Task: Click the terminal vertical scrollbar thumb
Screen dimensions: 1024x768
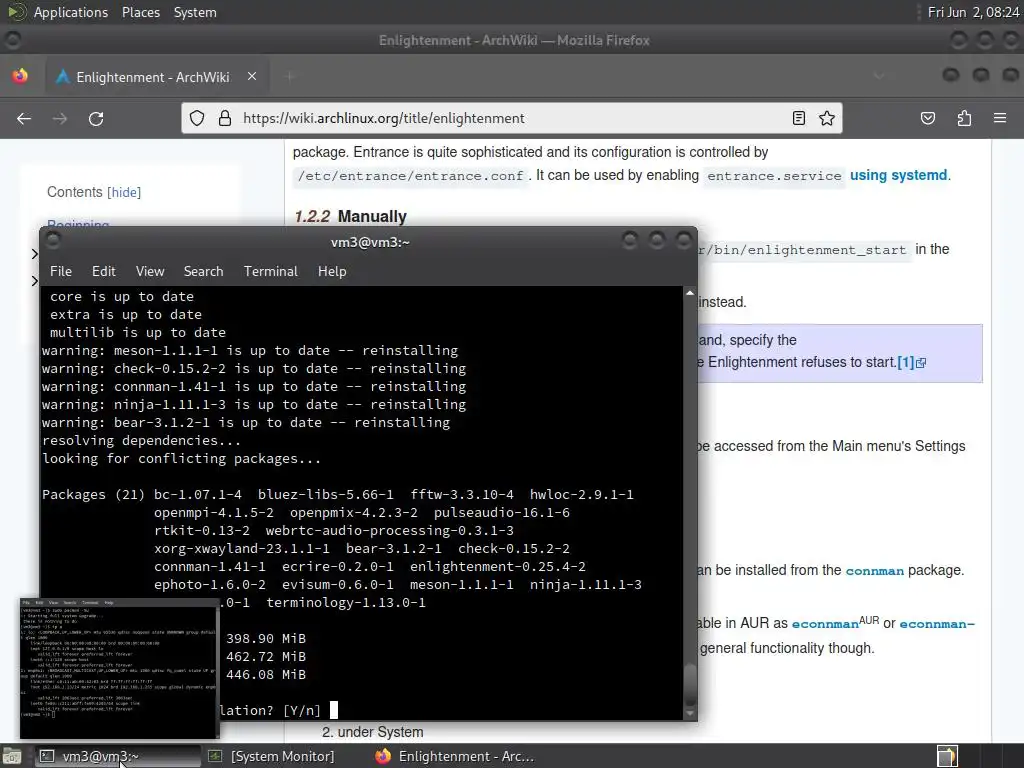Action: tap(690, 682)
